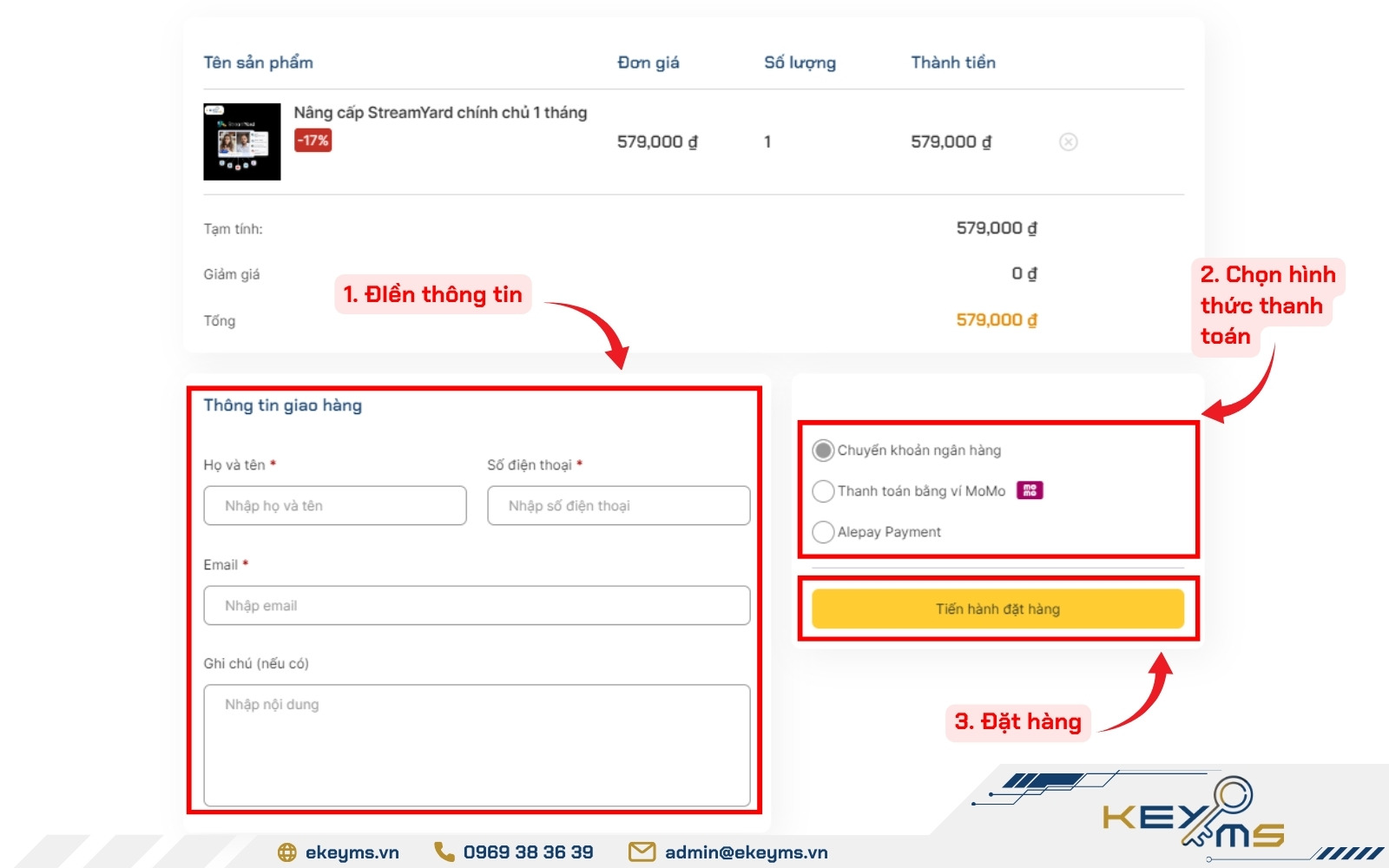Focus the Nhập email input field
The image size is (1389, 868).
point(477,605)
